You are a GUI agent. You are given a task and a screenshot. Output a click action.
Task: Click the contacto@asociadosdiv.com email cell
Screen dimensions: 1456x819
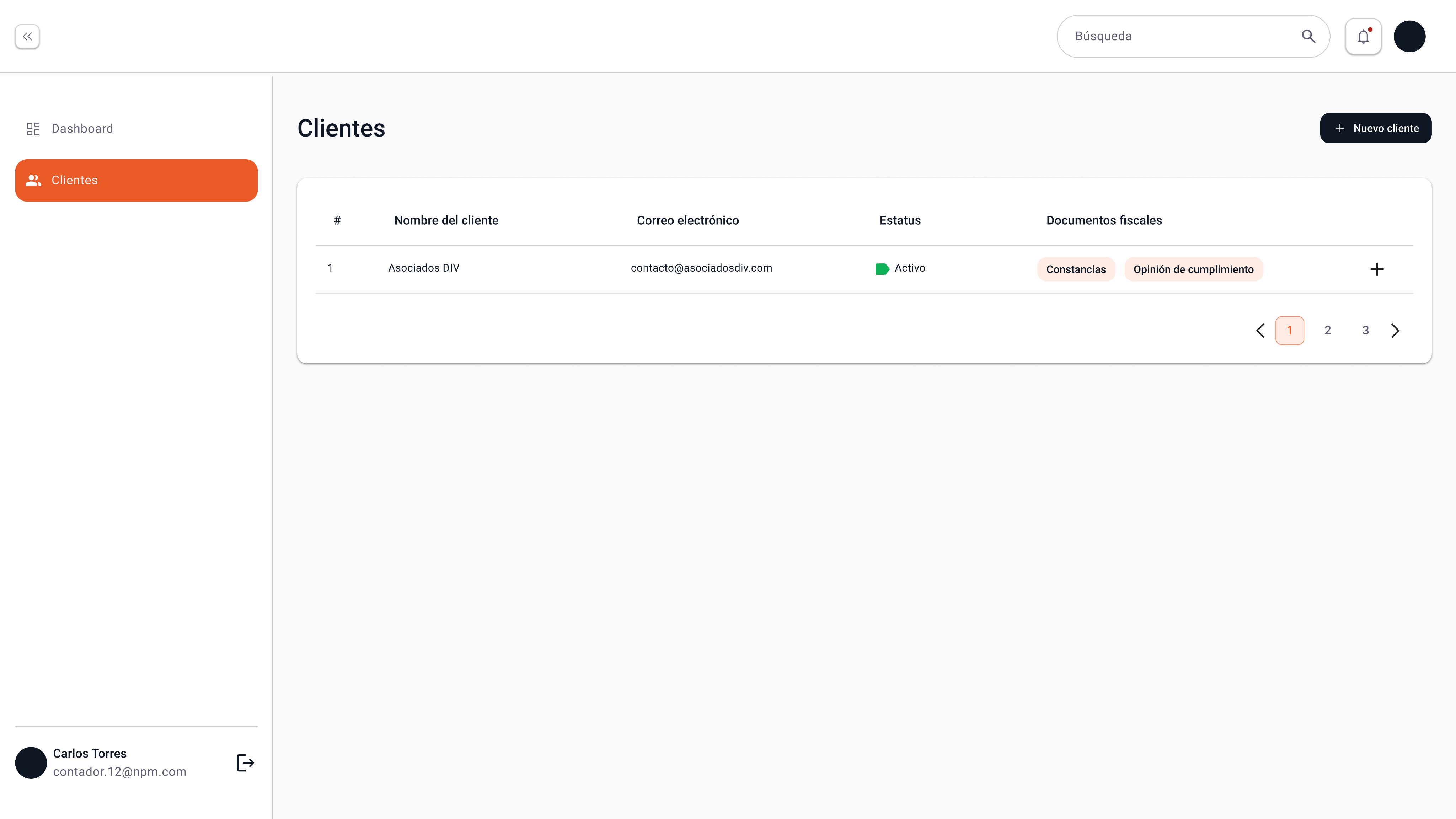701,268
